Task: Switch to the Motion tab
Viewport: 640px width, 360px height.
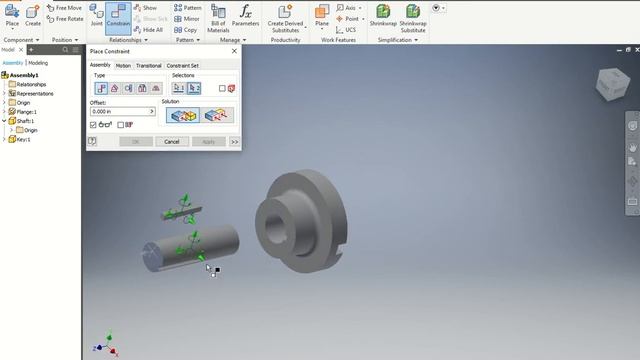Action: 123,65
